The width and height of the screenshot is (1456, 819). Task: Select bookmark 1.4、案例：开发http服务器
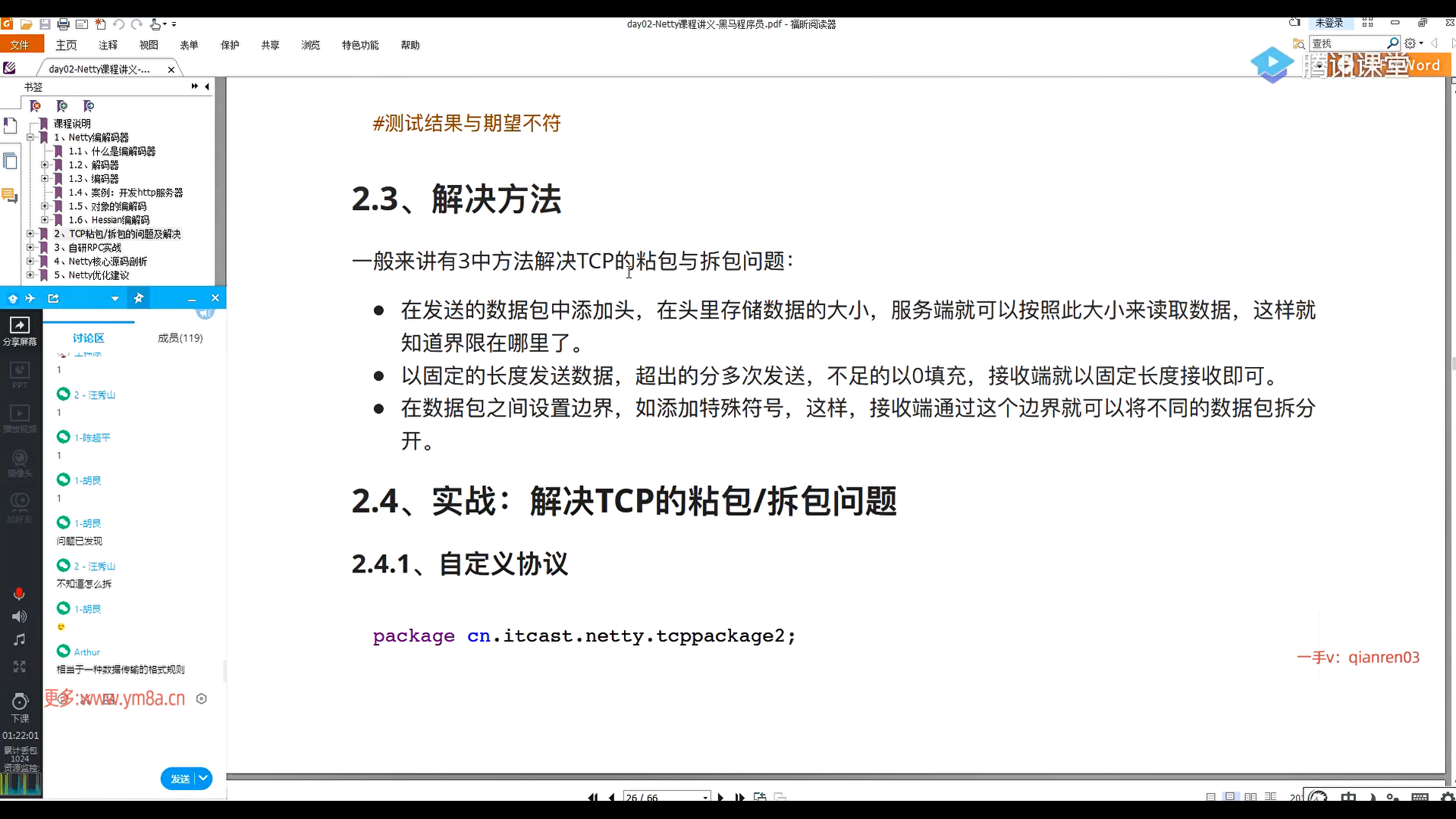(125, 193)
